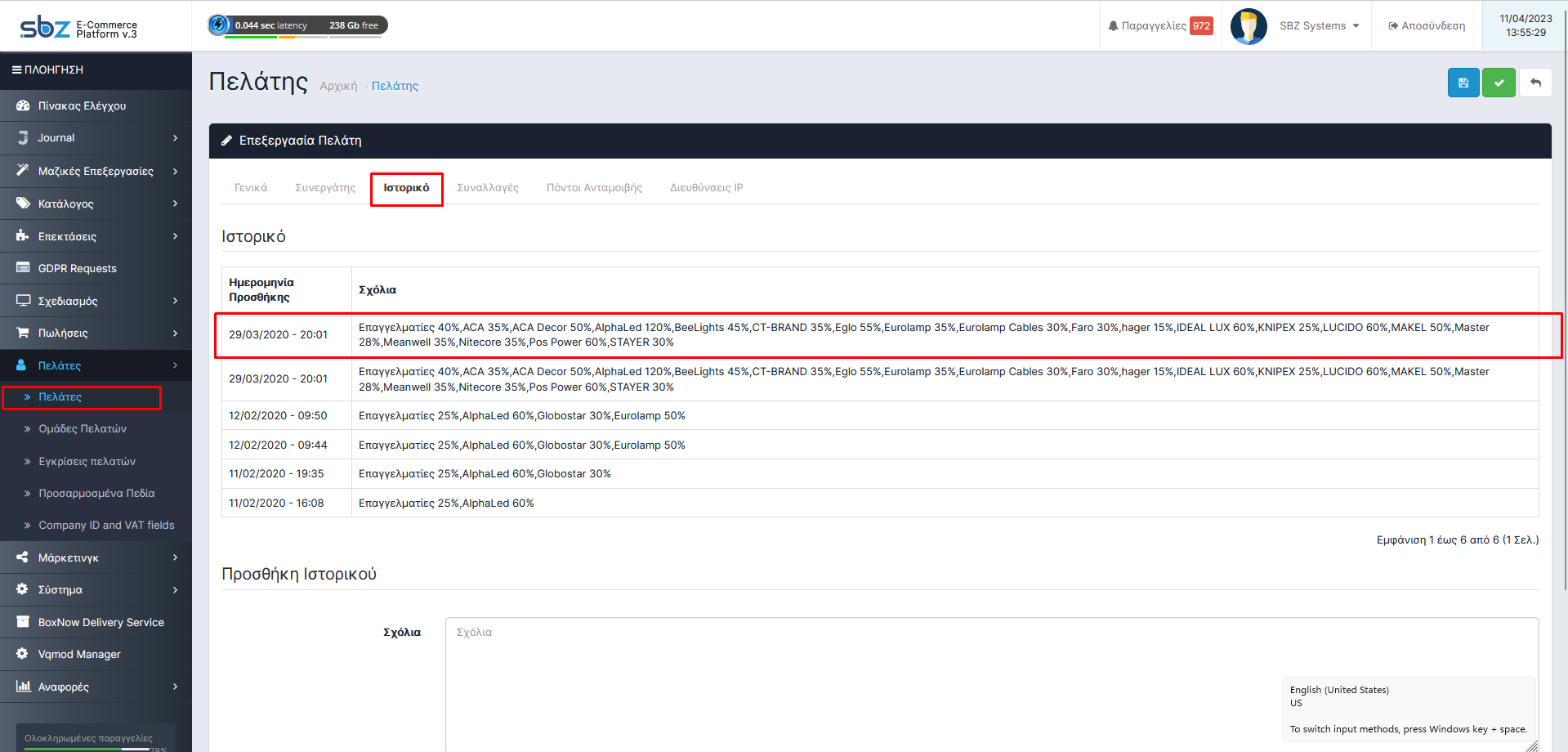Switch to the Συναλλαγές tab
This screenshot has height=752, width=1568.
(x=488, y=188)
